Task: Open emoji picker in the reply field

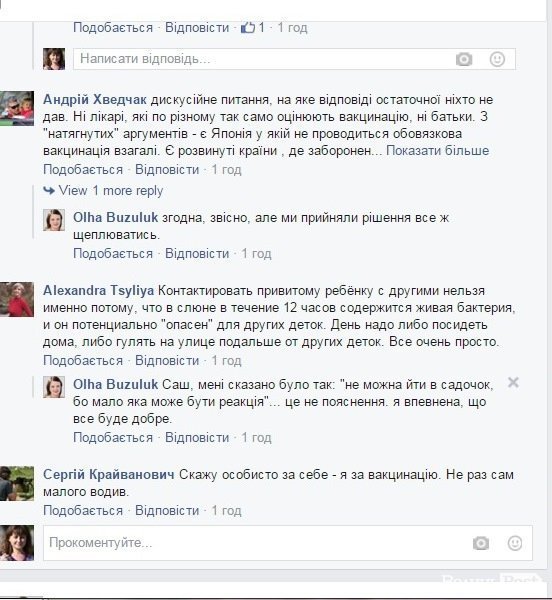Action: [x=497, y=59]
